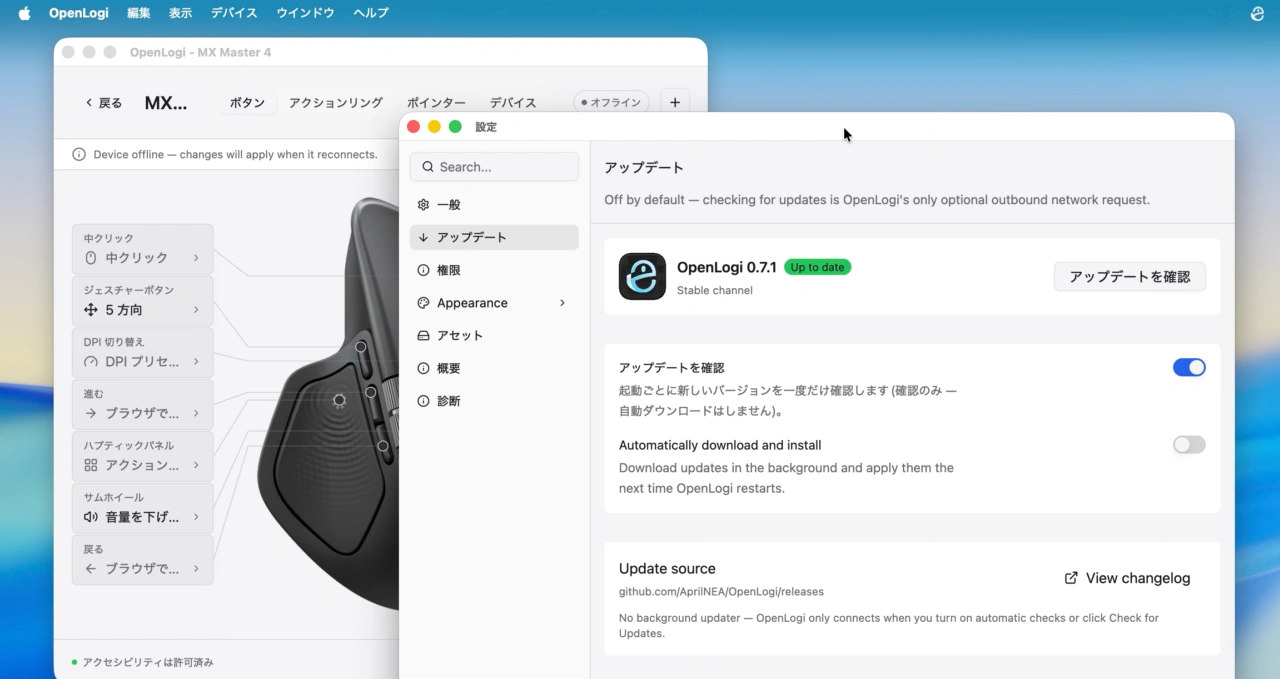This screenshot has height=679, width=1280.
Task: Open the 編集 menu
Action: tap(139, 13)
